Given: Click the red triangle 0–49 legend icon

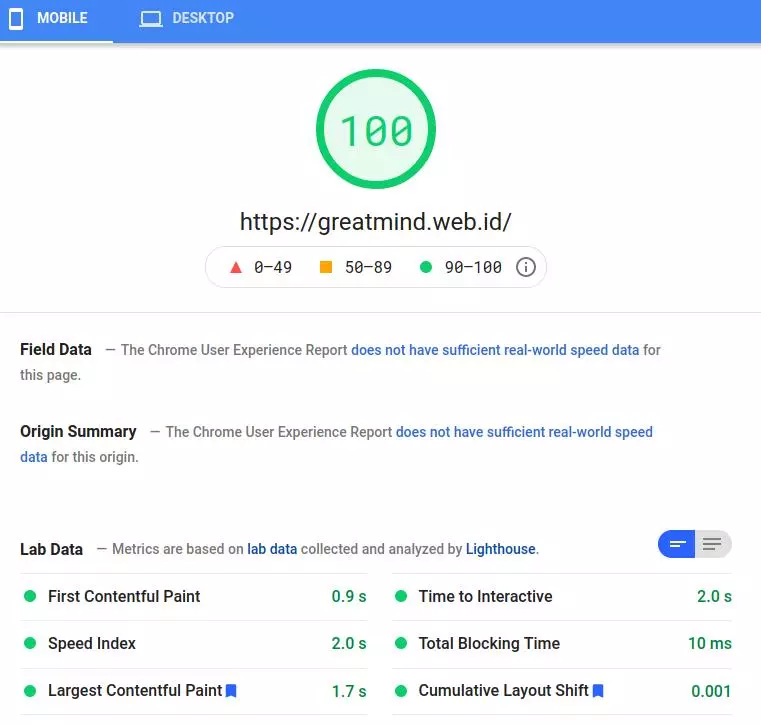Looking at the screenshot, I should [236, 267].
